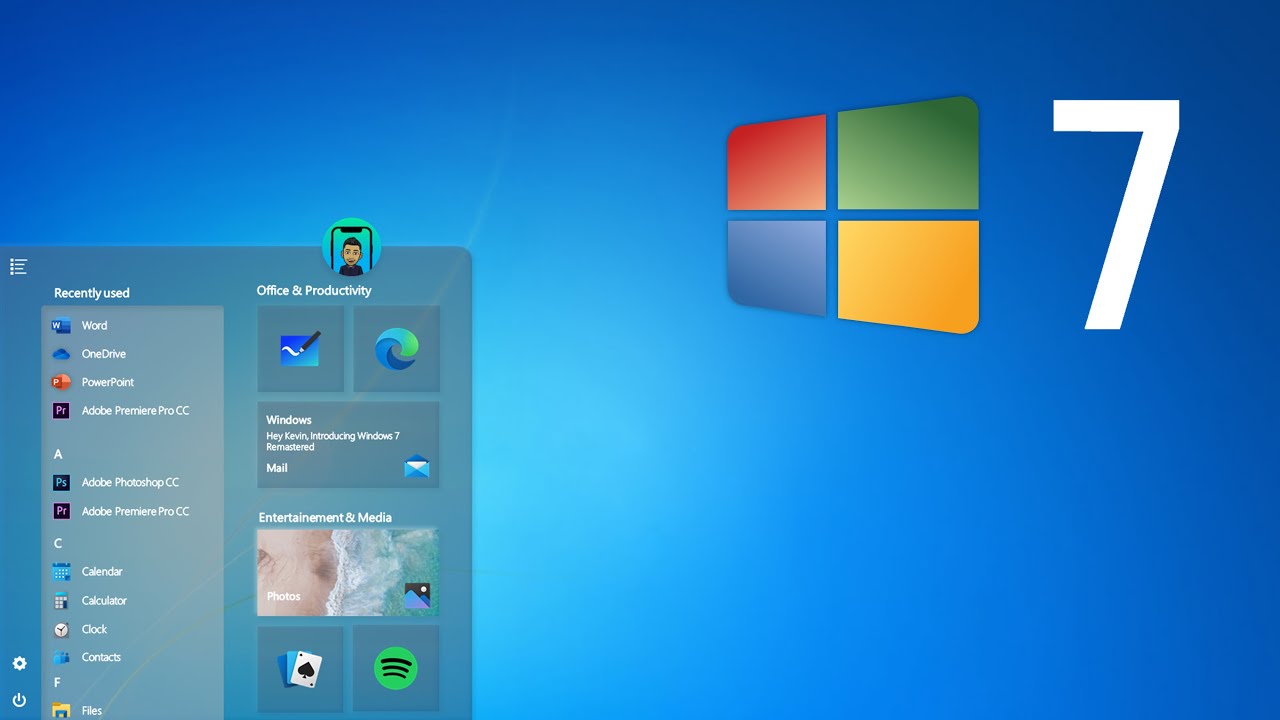Open the power options icon
Viewport: 1280px width, 720px height.
tap(19, 700)
